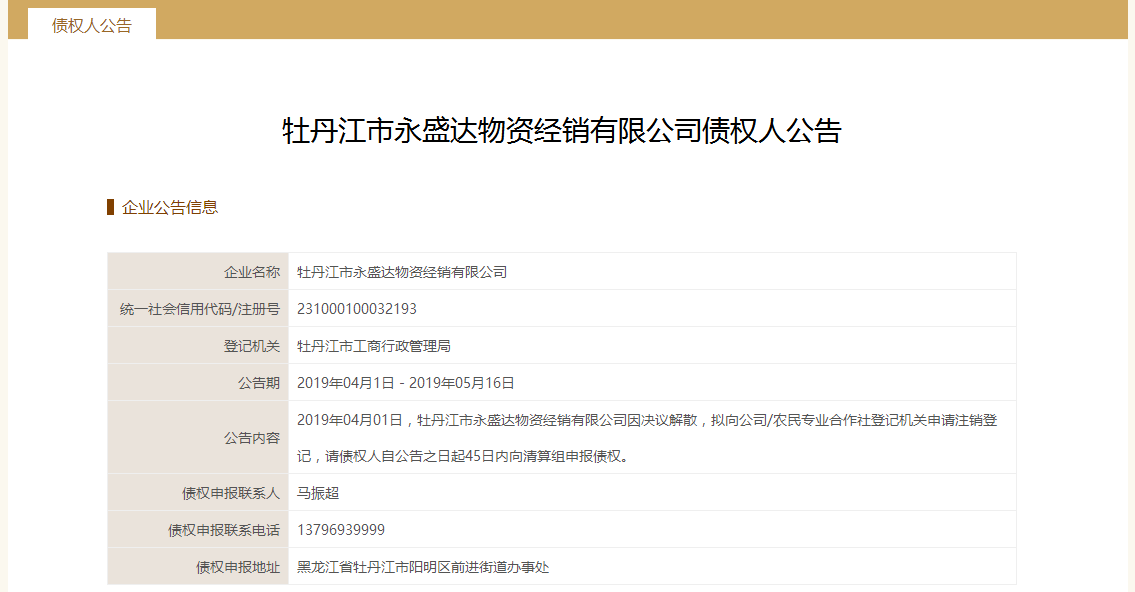Viewport: 1135px width, 592px height.
Task: Select the 债权申报联系电话 row label
Action: pos(224,530)
